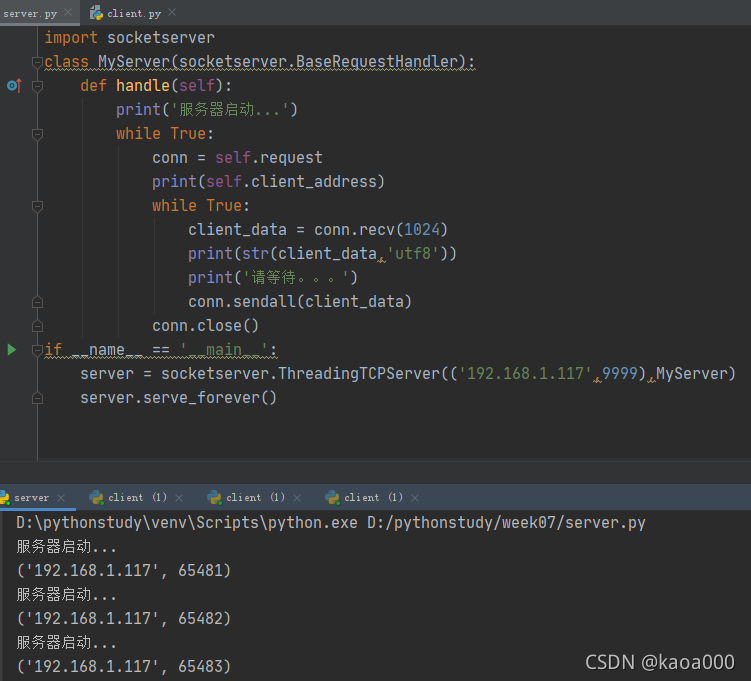The image size is (751, 681).
Task: Click the Python file icon on client.py tab
Action: [96, 13]
